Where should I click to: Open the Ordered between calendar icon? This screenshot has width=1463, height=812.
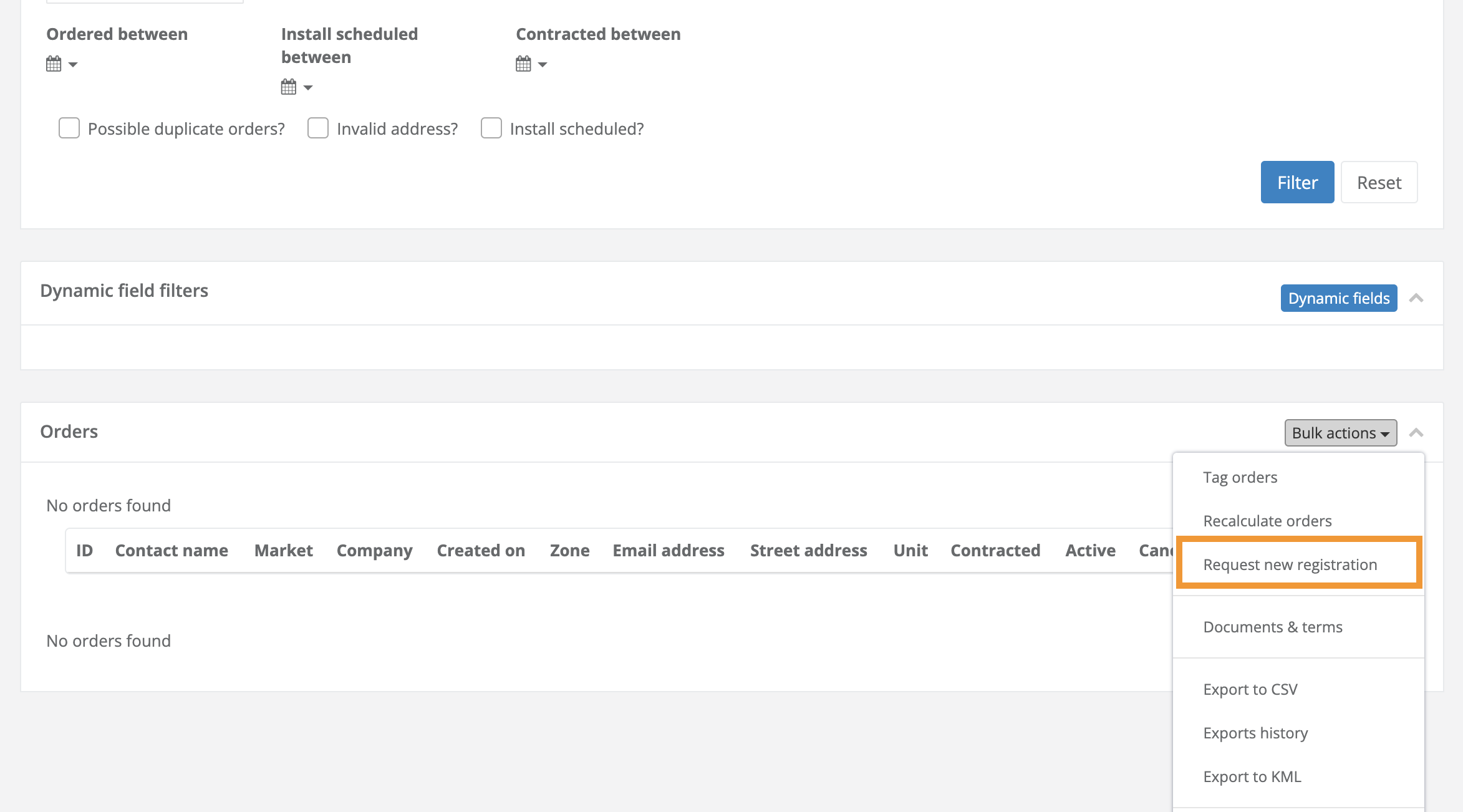coord(54,64)
